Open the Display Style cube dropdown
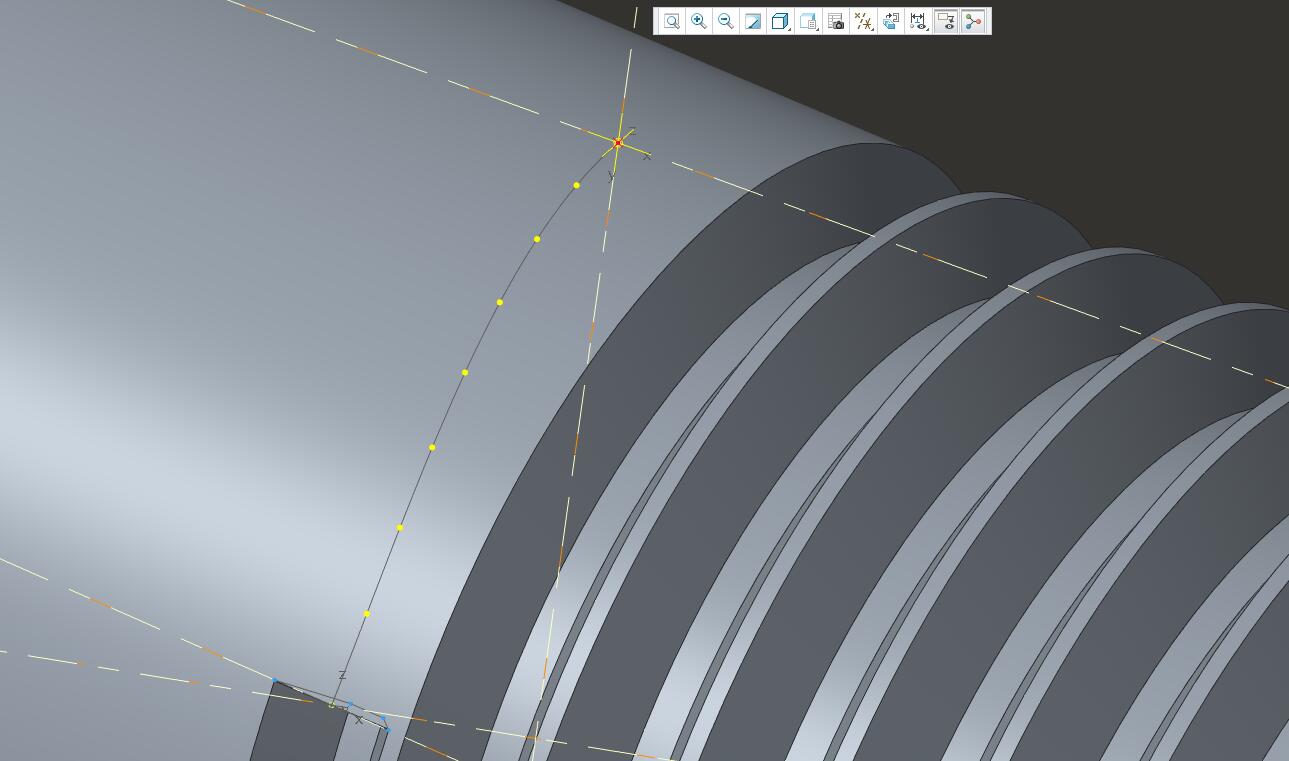Screen dimensions: 1289x761 point(781,21)
